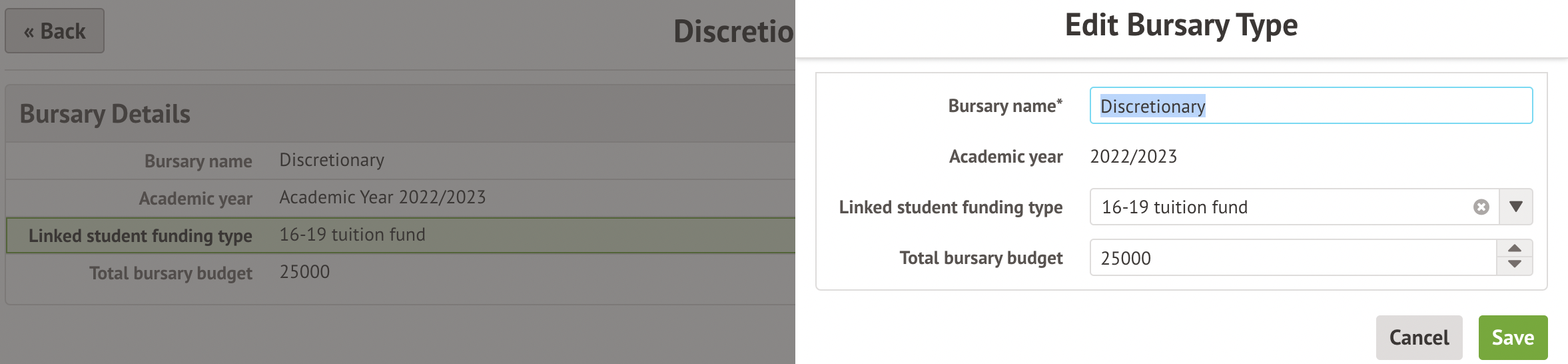The height and width of the screenshot is (364, 1568).
Task: Go back using the « Back button
Action: pyautogui.click(x=55, y=31)
